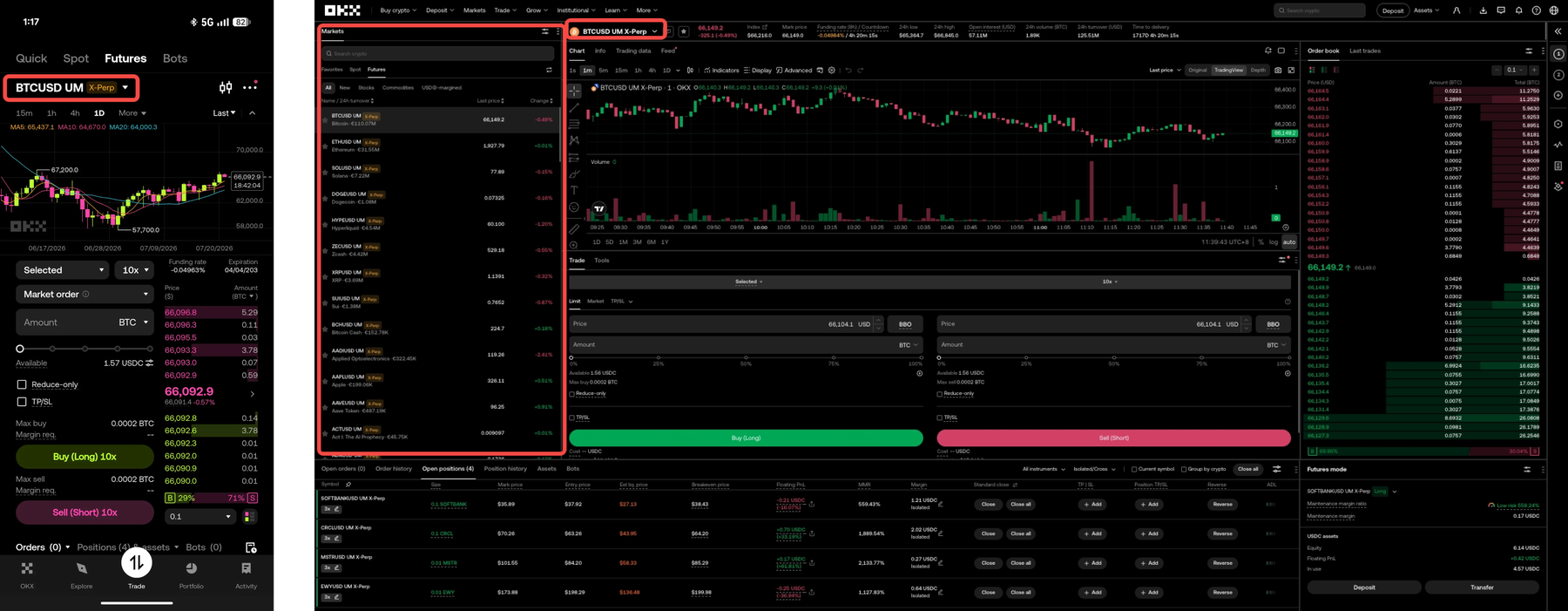Click Close all pill in positions header
Screen dimensions: 1568x611
point(1247,469)
